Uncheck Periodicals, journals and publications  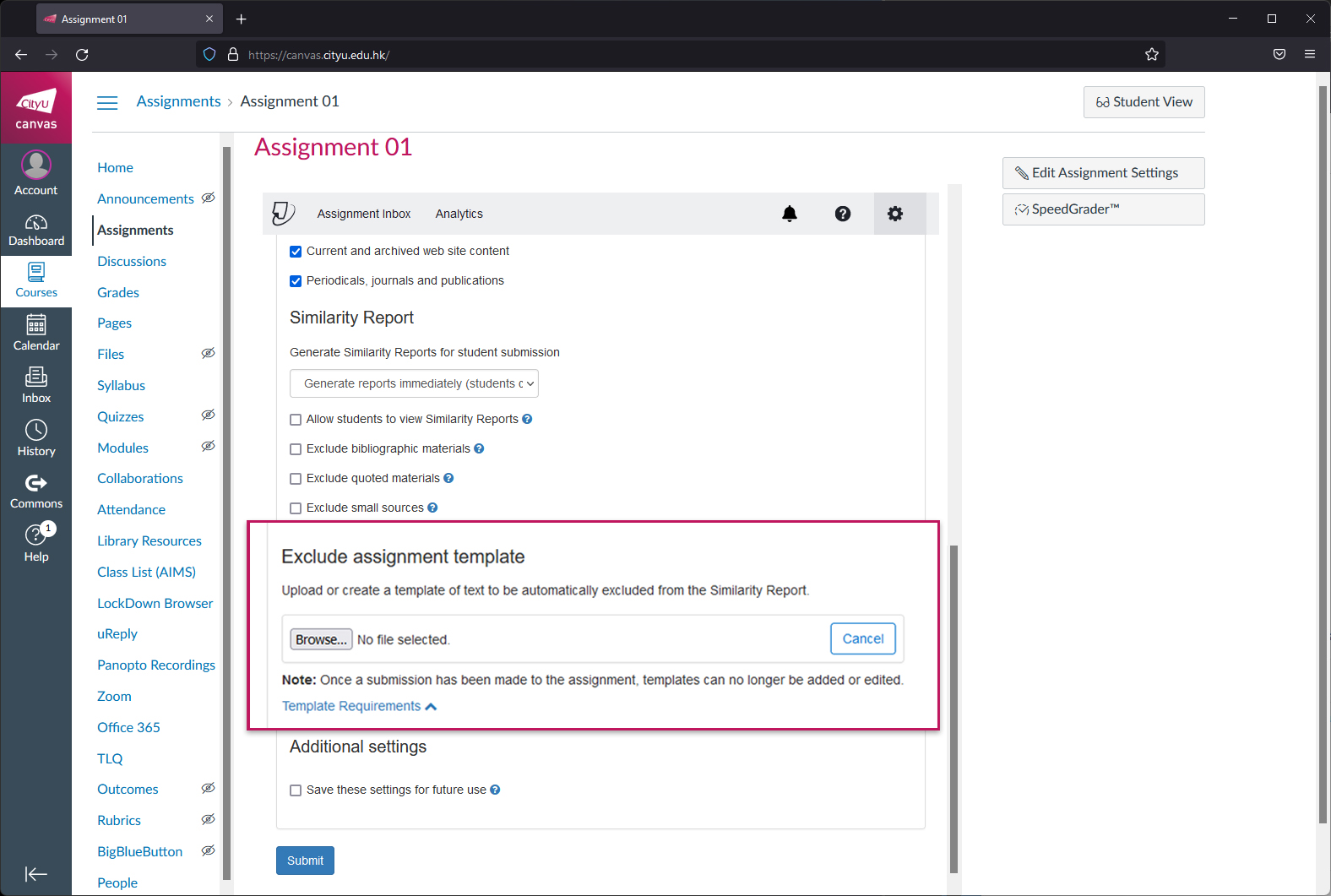pyautogui.click(x=296, y=281)
